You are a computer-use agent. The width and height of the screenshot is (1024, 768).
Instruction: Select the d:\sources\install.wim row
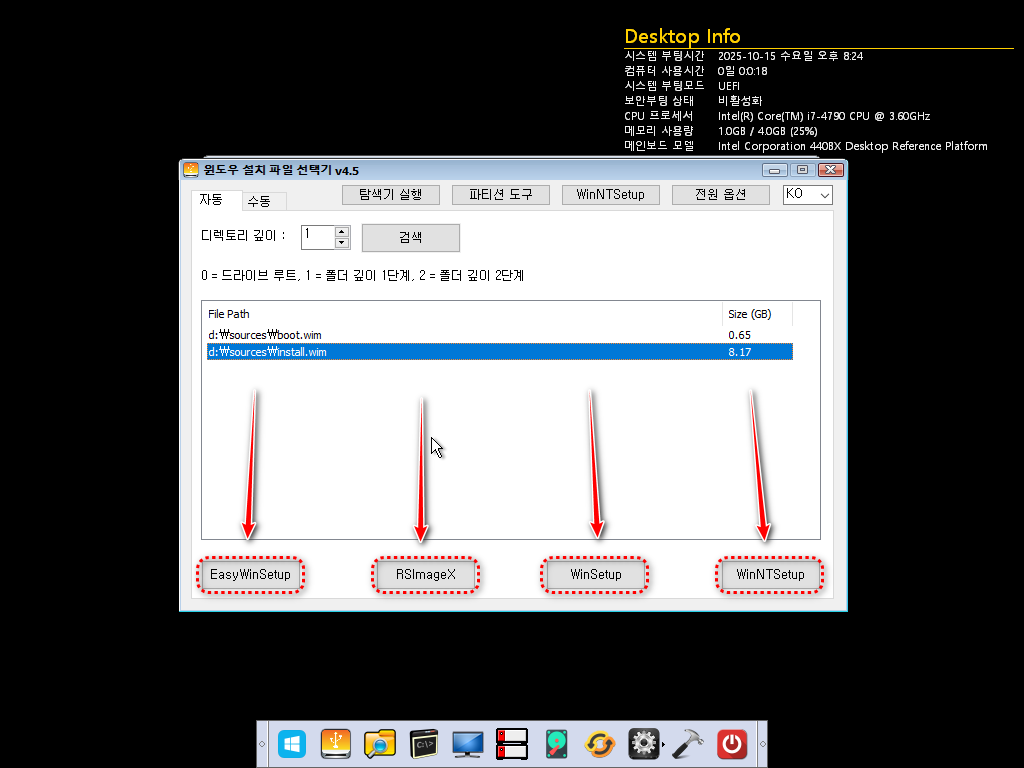point(500,352)
